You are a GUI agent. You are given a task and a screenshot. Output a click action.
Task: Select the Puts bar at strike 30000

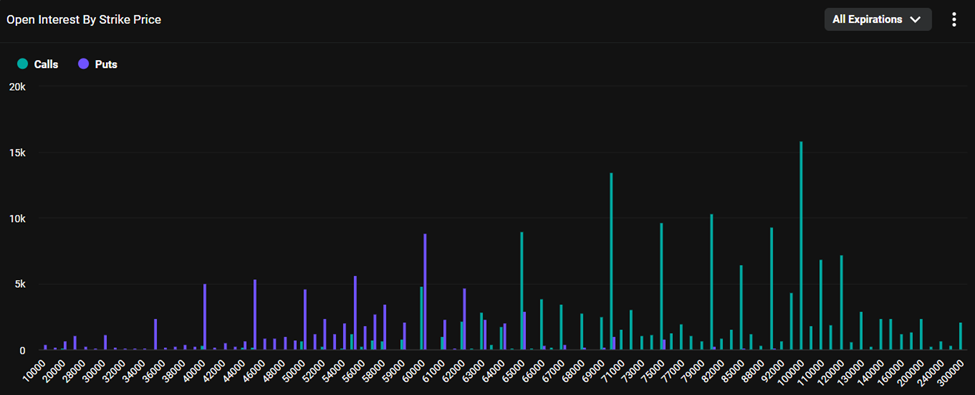(x=106, y=343)
